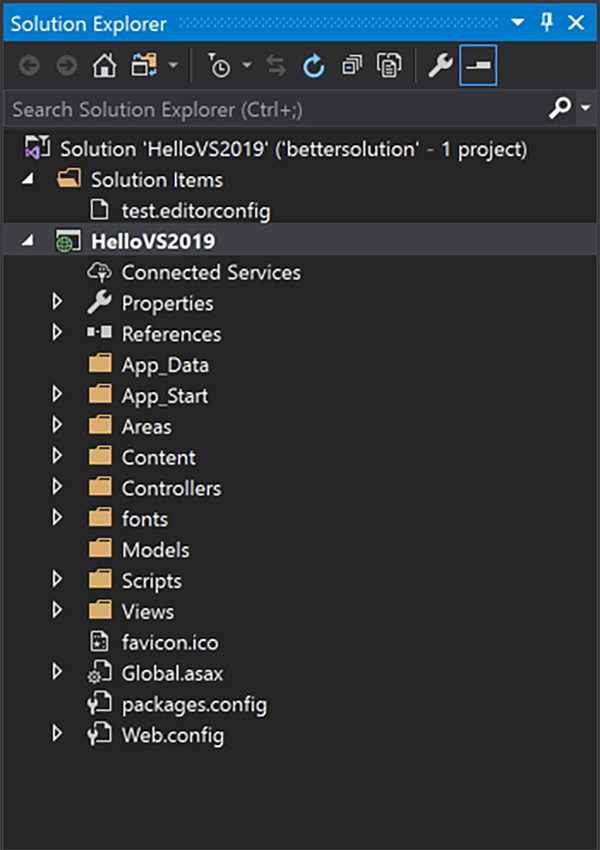Image resolution: width=600 pixels, height=850 pixels.
Task: Open the Solution Explorer window position dropdown
Action: click(x=517, y=22)
